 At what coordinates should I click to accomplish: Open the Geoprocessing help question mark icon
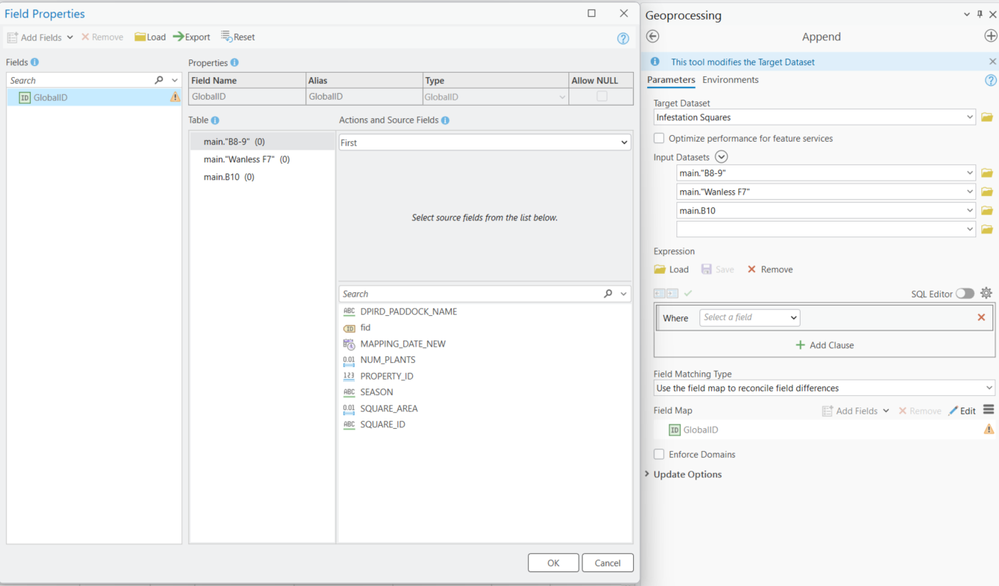point(991,80)
